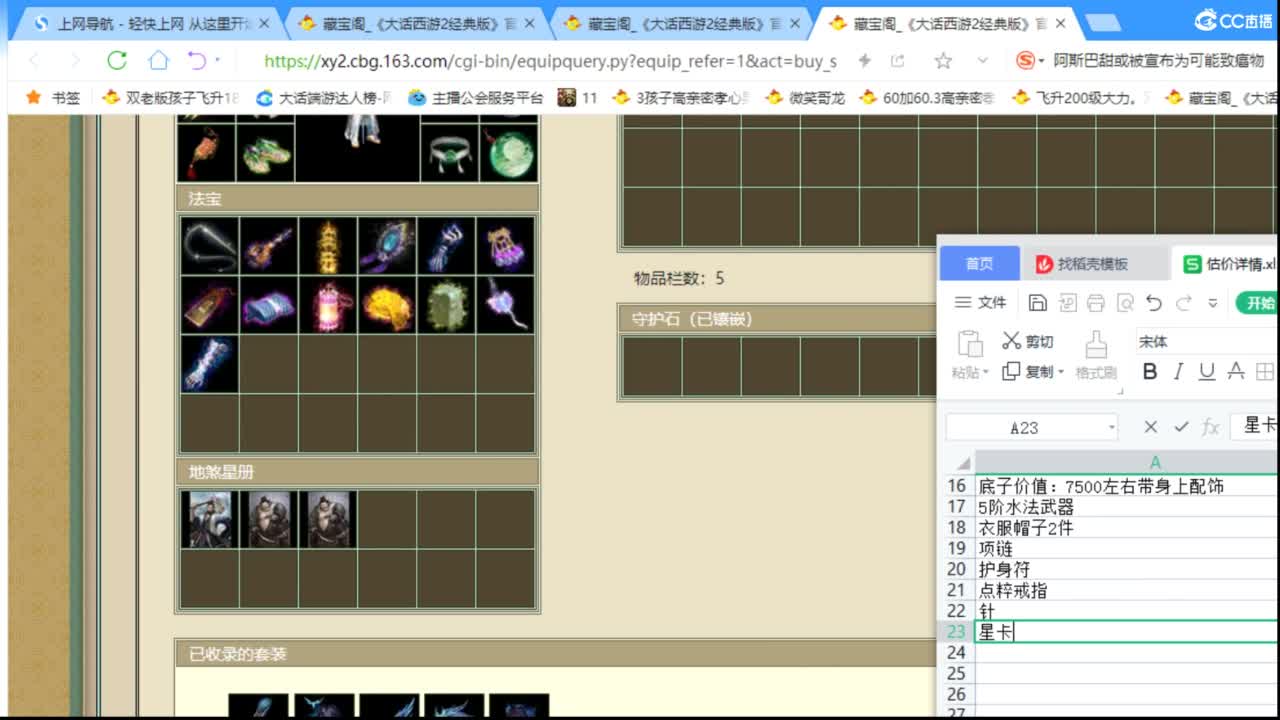Click the cell borders icon
Screen dimensions: 1280x720
(1265, 372)
